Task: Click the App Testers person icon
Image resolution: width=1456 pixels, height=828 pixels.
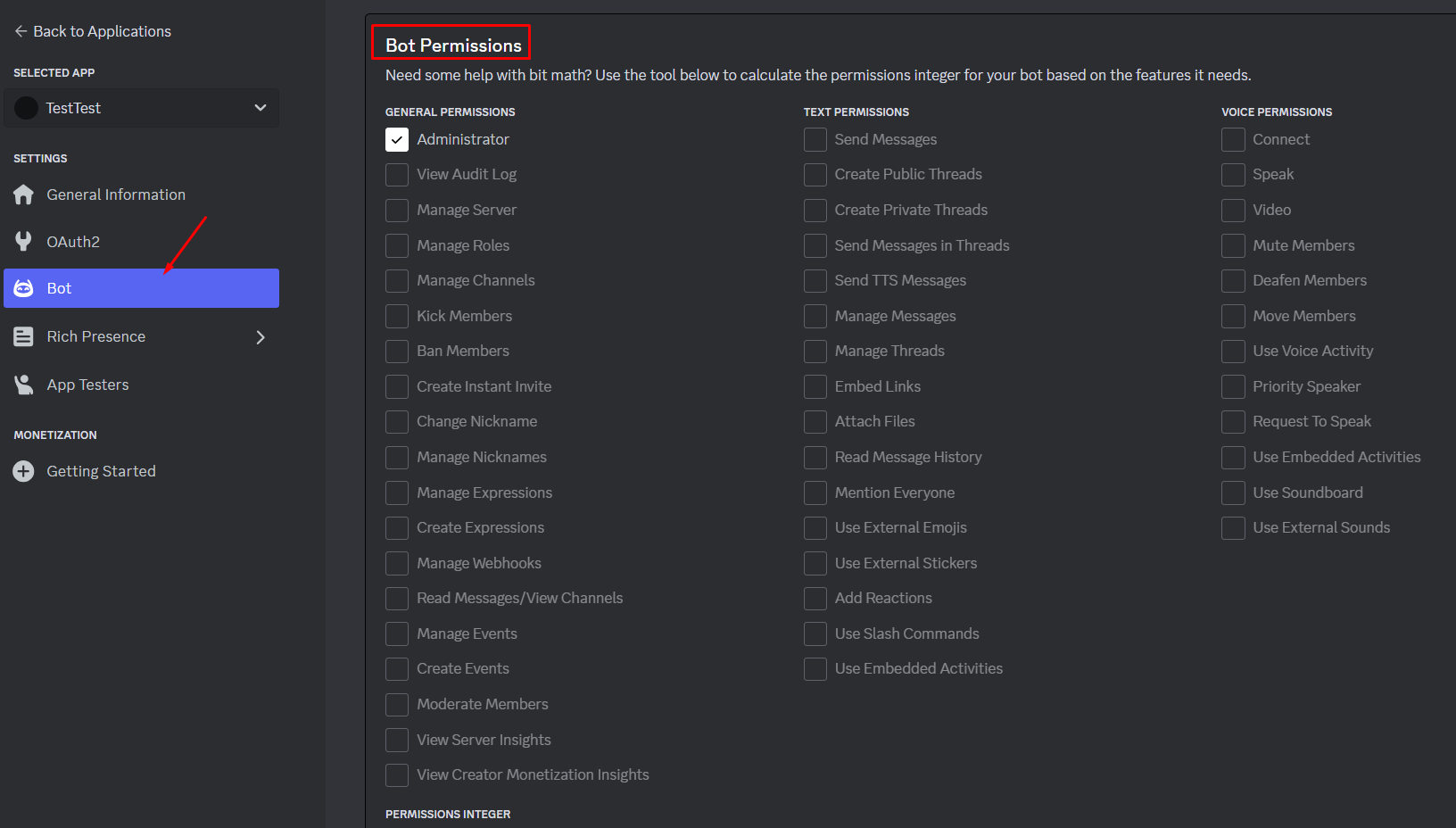Action: (x=24, y=385)
